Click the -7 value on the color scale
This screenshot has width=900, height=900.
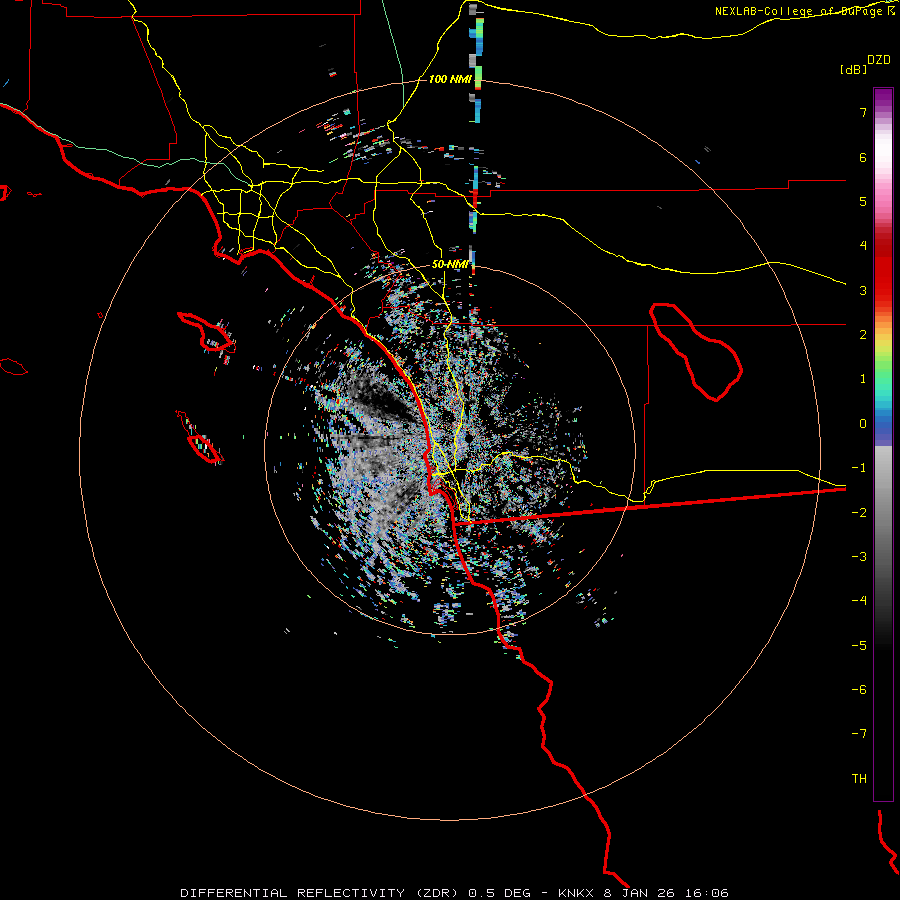pos(859,734)
